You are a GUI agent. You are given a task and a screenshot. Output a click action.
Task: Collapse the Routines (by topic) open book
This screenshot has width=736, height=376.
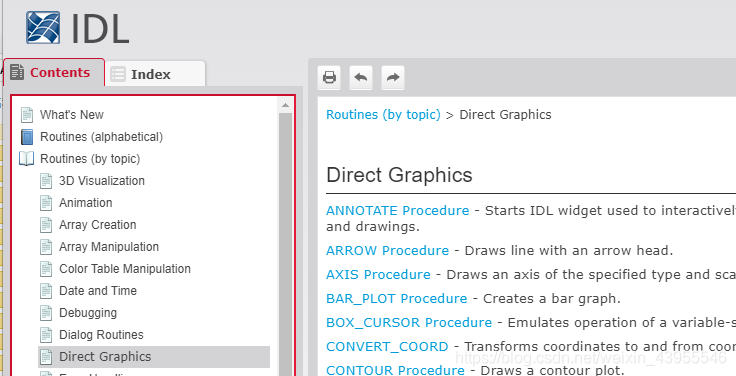(26, 159)
